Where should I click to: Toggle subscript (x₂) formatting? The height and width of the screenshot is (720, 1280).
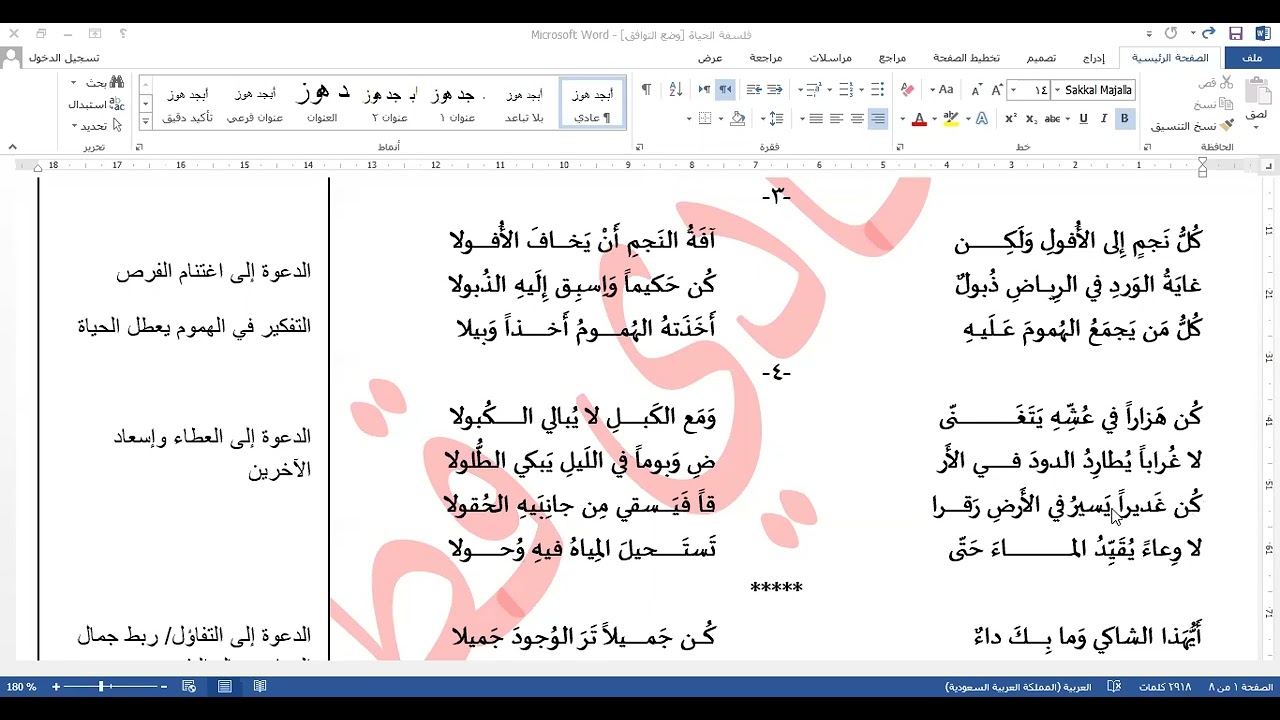(x=1031, y=118)
